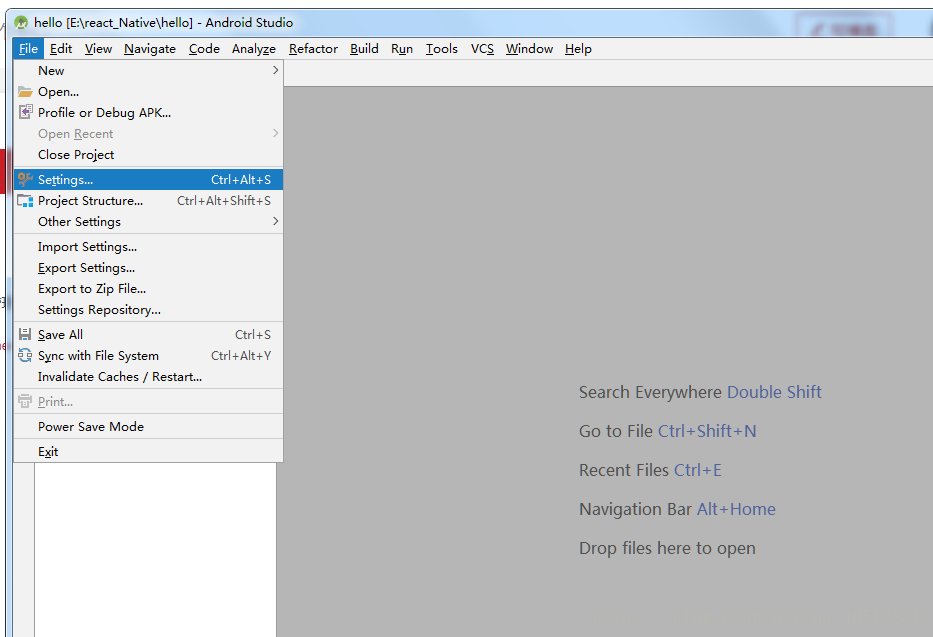This screenshot has width=933, height=637.
Task: Click the floppy disk Save All icon
Action: coord(25,334)
